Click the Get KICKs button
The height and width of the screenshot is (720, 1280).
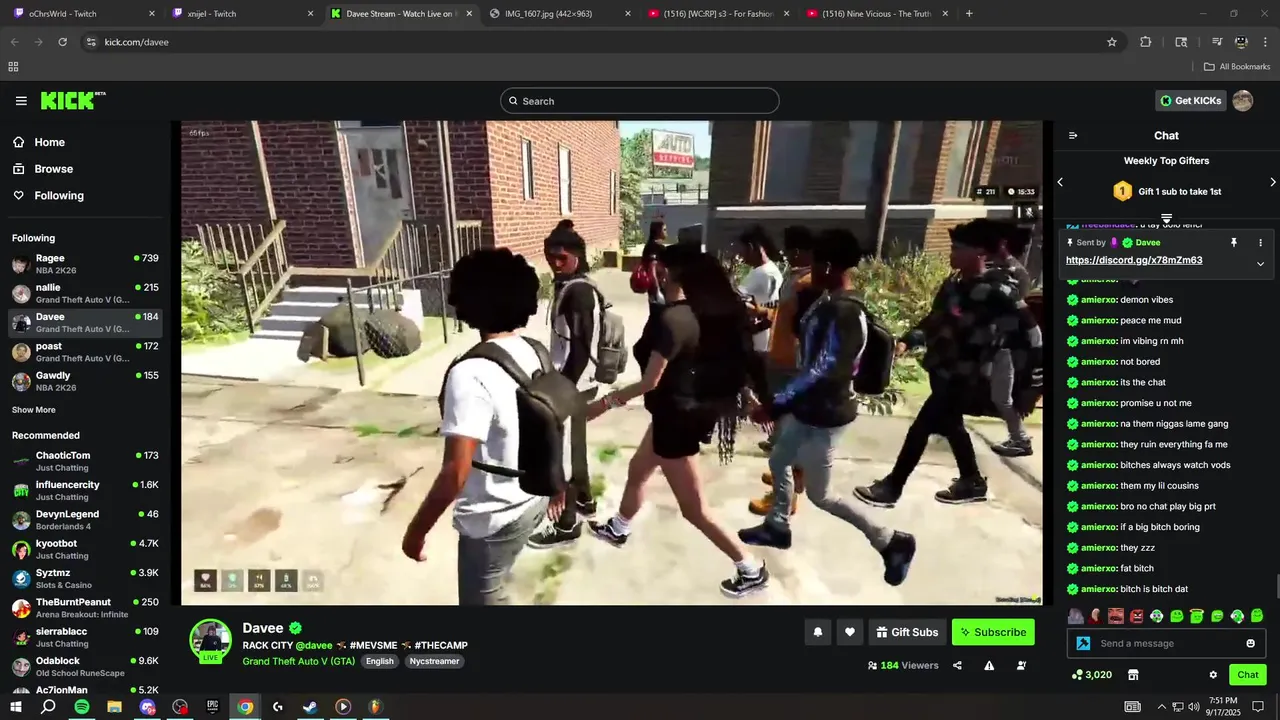click(x=1191, y=101)
